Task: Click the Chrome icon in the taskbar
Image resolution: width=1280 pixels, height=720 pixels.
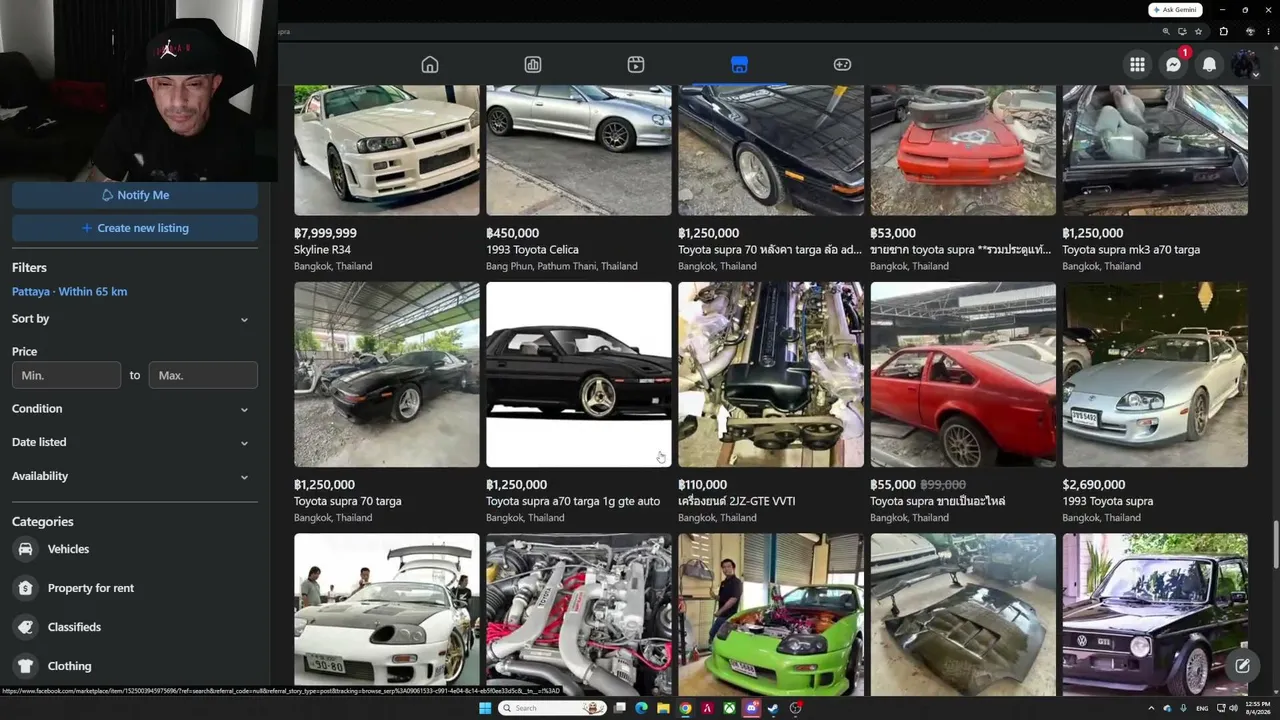Action: coord(685,708)
